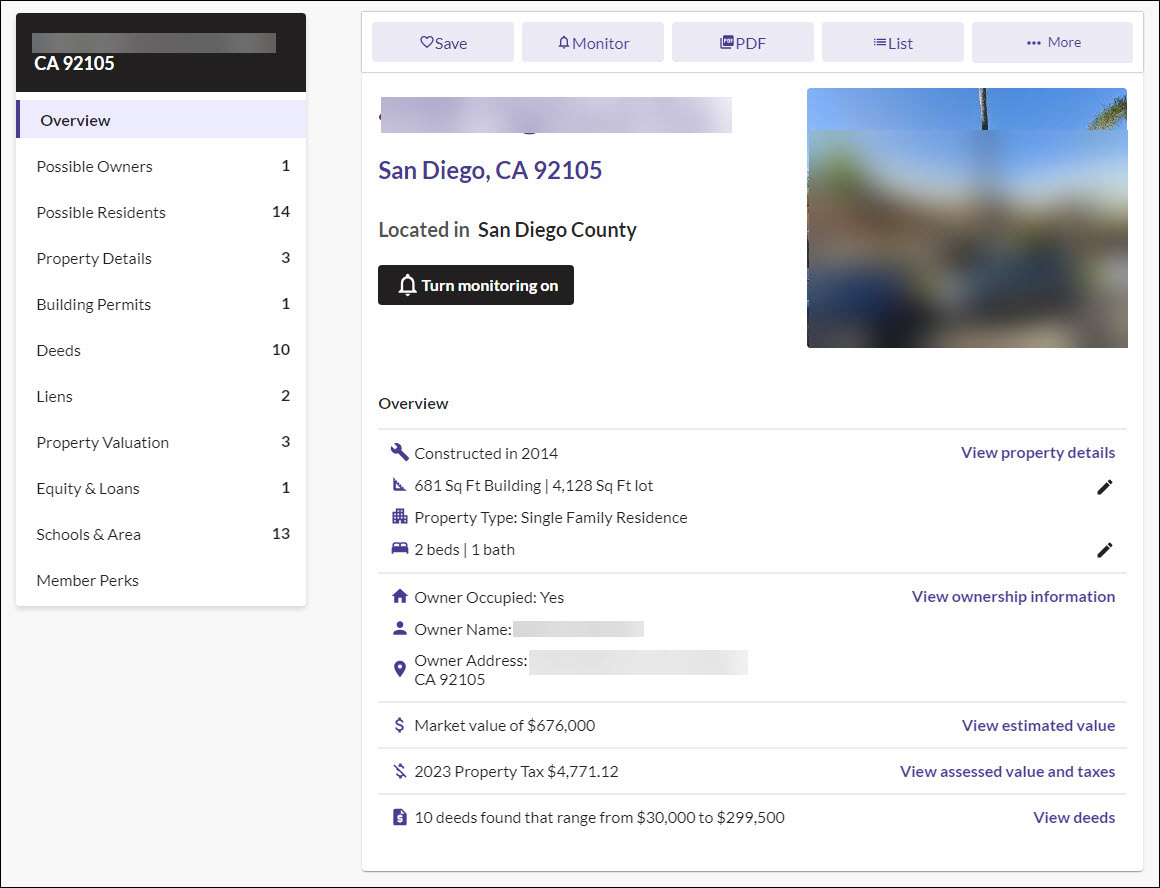
Task: Select Liens from the left sidebar
Action: (x=54, y=396)
